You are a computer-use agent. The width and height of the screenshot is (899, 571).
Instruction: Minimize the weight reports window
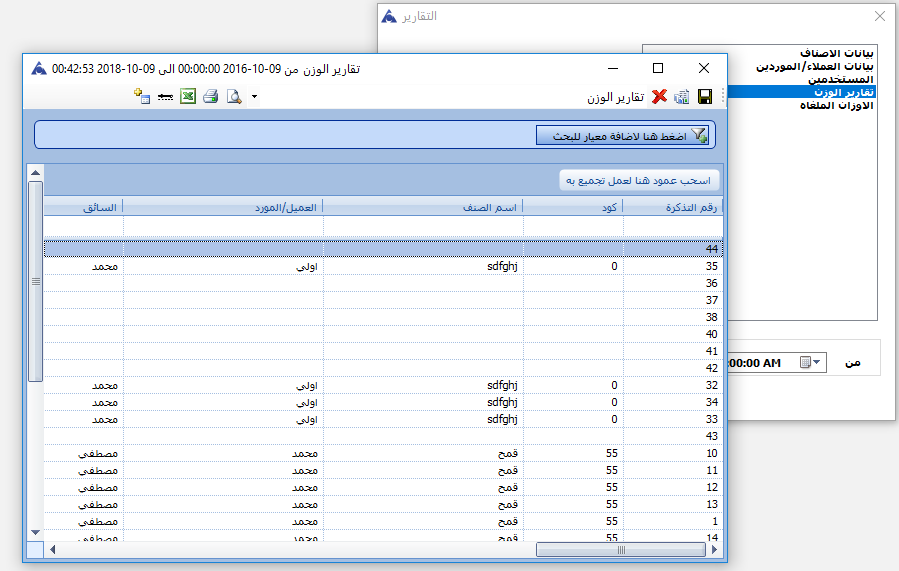(x=613, y=68)
